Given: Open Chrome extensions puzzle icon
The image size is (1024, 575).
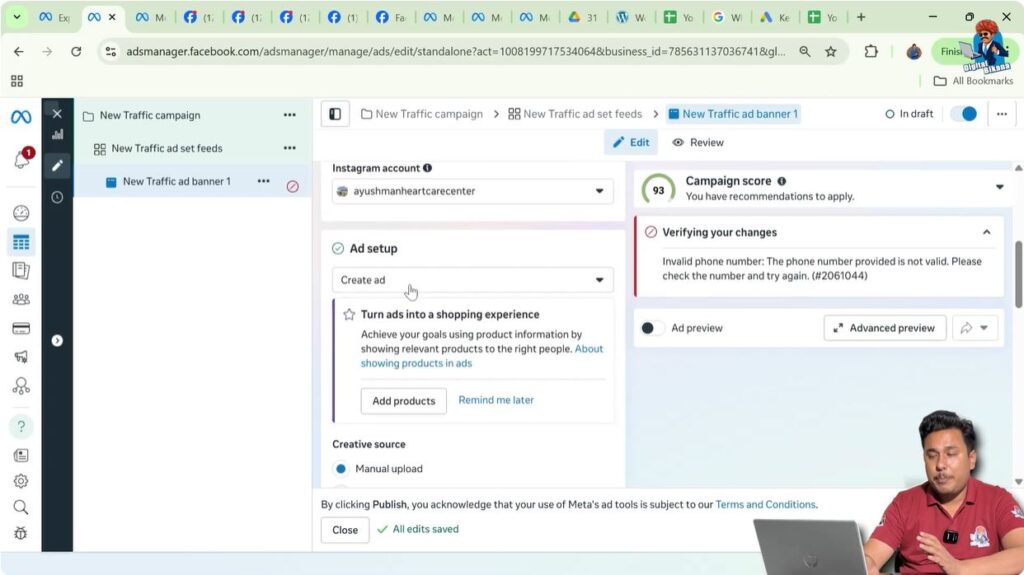Looking at the screenshot, I should (x=871, y=51).
